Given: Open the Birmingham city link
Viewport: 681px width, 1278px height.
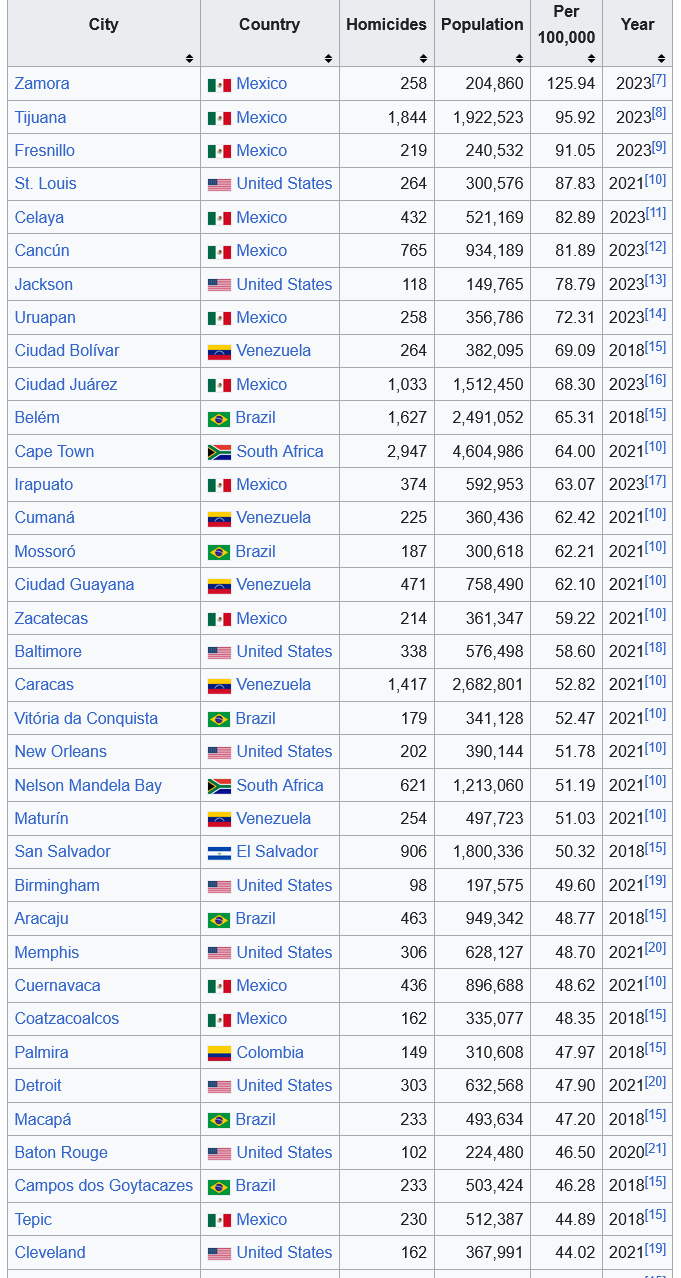Looking at the screenshot, I should 57,885.
